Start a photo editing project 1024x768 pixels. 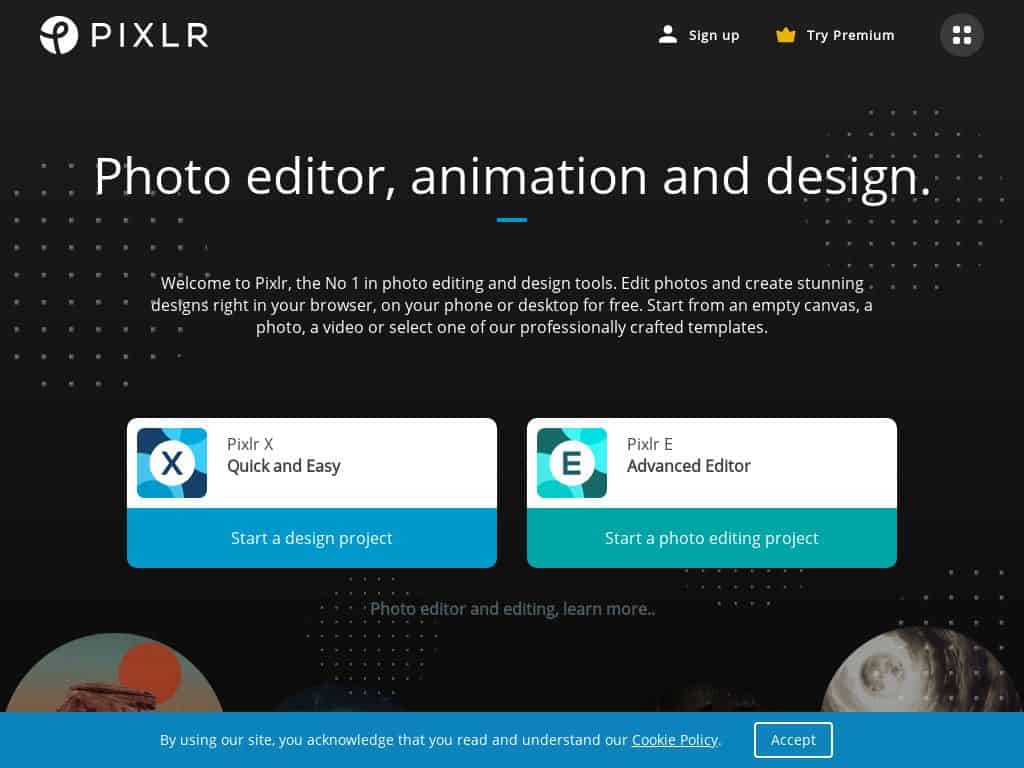[712, 538]
